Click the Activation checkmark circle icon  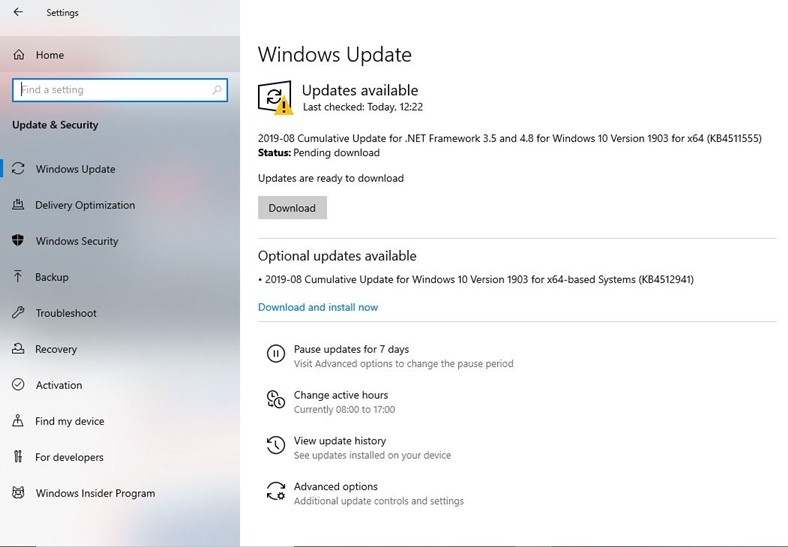(18, 385)
